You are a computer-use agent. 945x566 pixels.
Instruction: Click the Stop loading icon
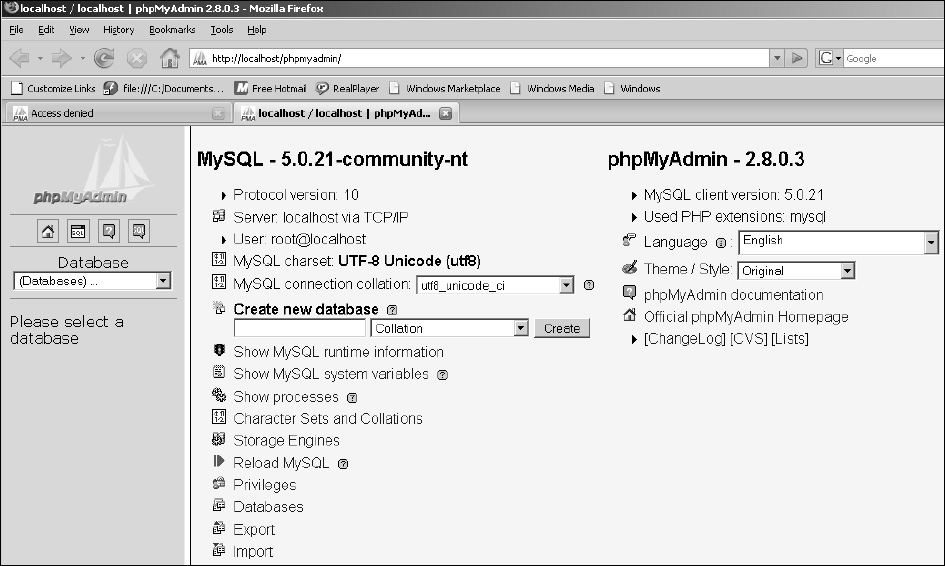coord(137,58)
